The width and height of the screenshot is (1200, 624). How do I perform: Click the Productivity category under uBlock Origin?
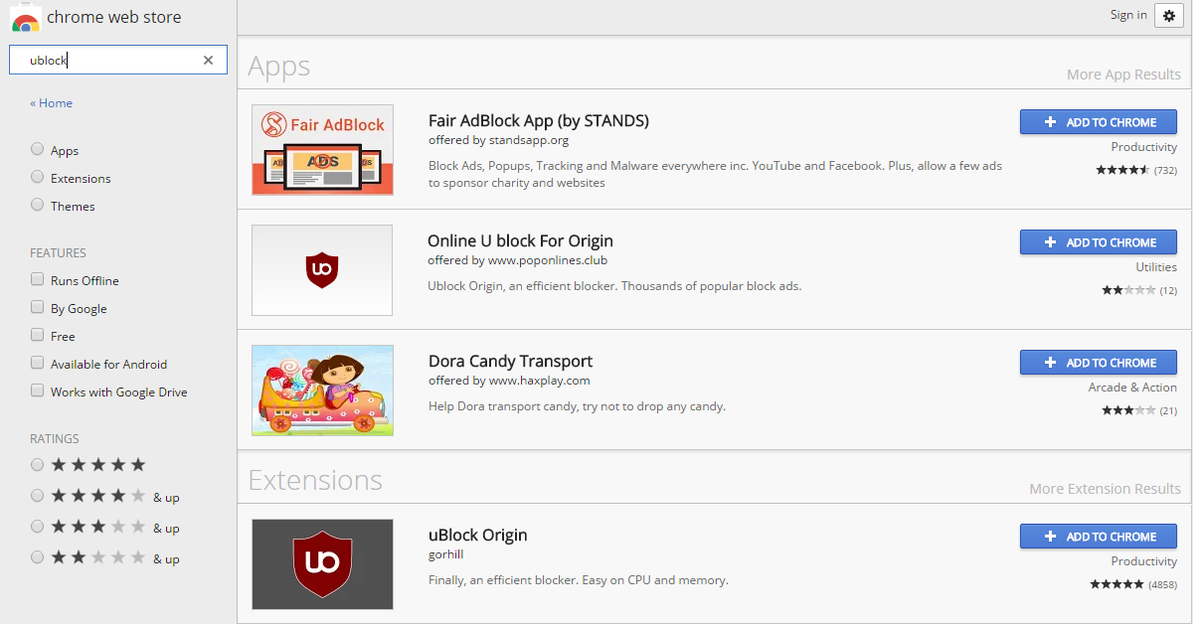pos(1144,561)
